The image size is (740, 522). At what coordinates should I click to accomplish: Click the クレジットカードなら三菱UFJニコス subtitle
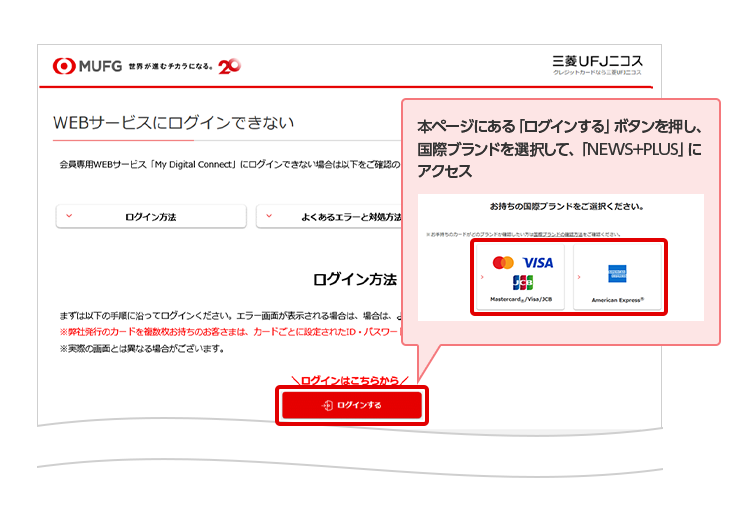coord(597,72)
